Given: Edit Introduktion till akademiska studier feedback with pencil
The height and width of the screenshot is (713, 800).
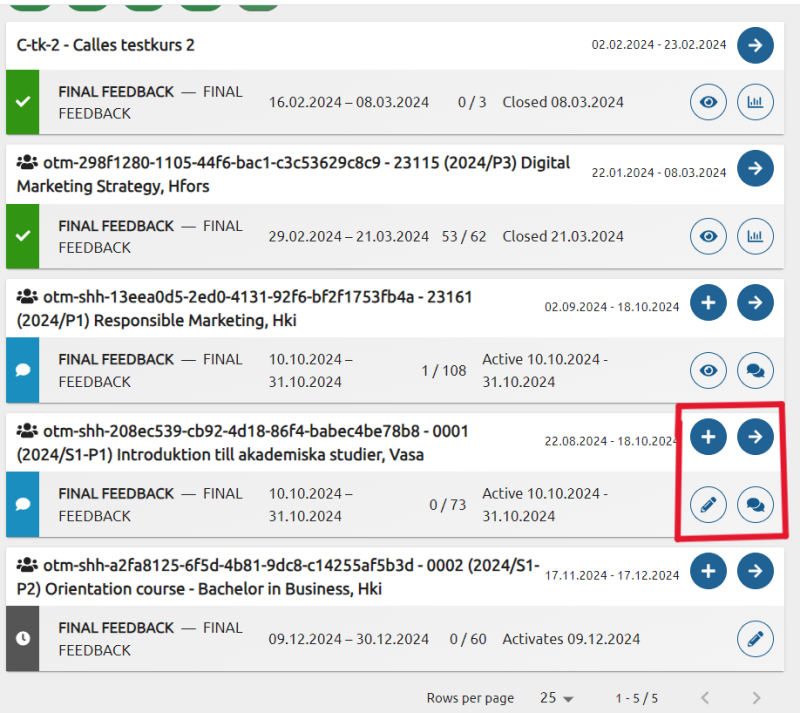Looking at the screenshot, I should pyautogui.click(x=708, y=505).
